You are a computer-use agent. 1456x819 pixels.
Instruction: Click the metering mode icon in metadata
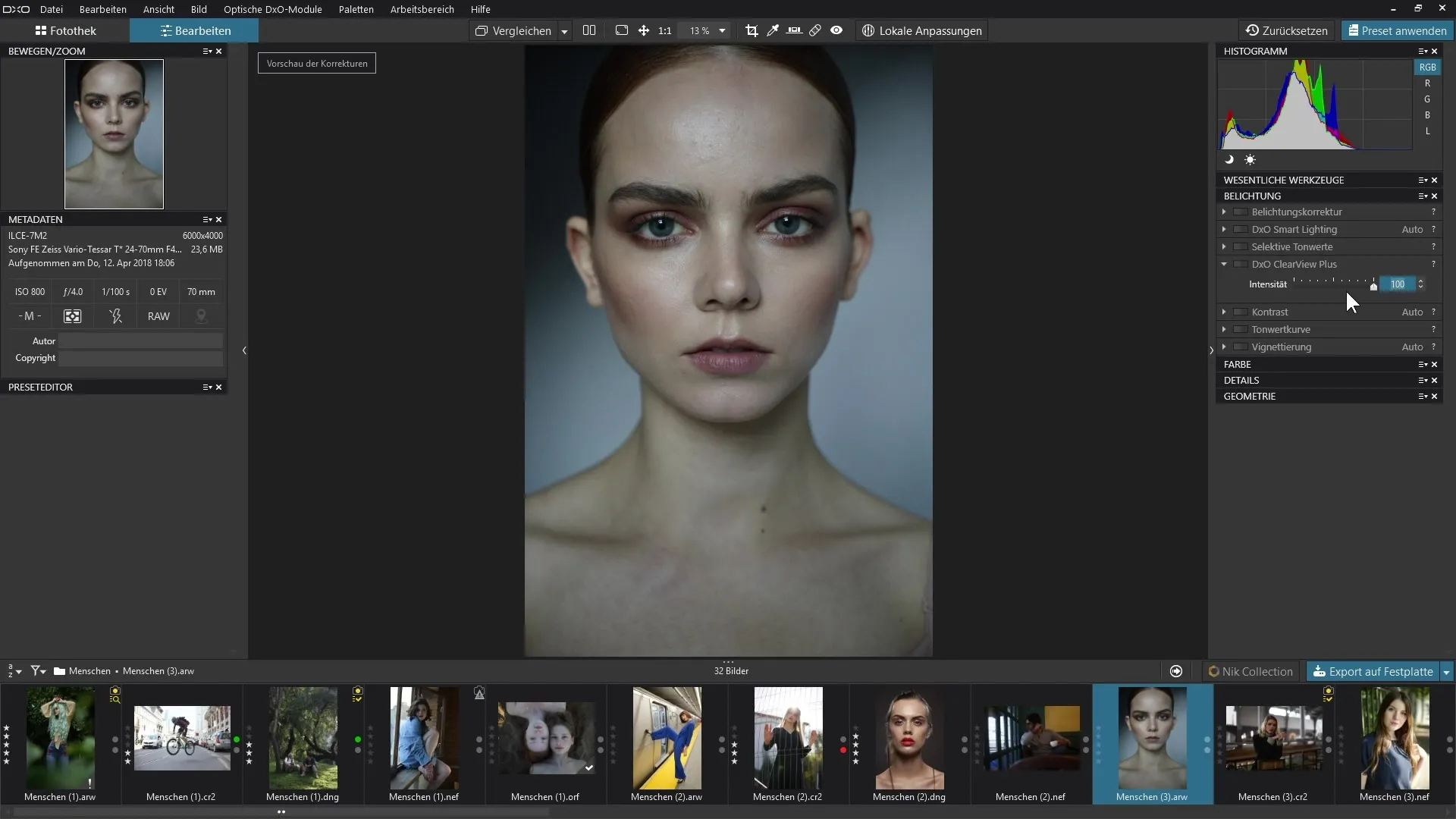(x=73, y=316)
